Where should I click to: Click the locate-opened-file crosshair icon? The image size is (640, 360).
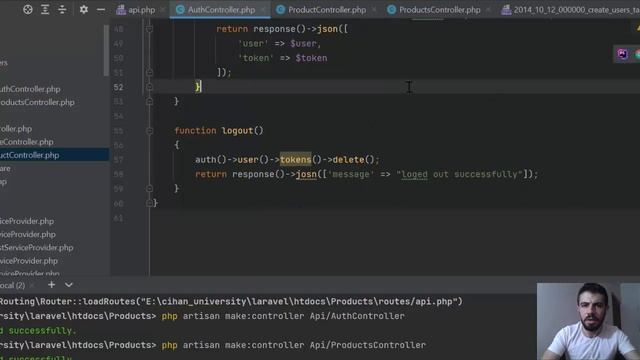(x=28, y=9)
